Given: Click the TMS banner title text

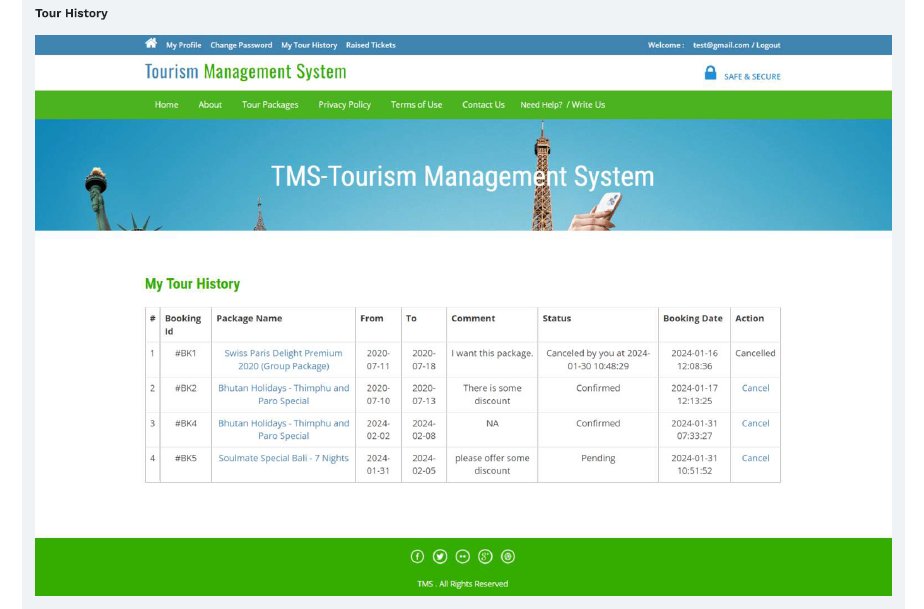Looking at the screenshot, I should [463, 176].
